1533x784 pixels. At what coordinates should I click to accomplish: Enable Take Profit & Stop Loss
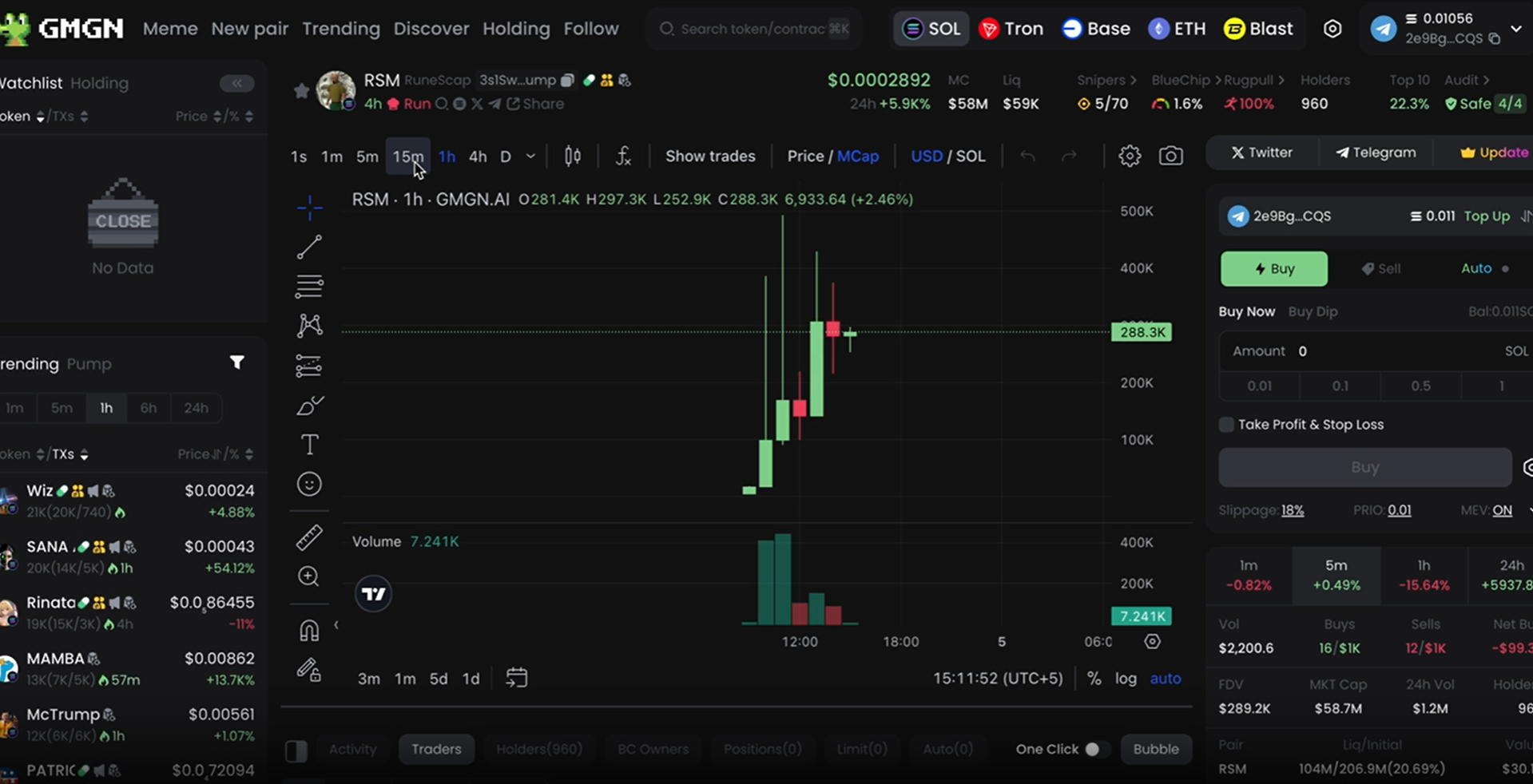coord(1225,425)
